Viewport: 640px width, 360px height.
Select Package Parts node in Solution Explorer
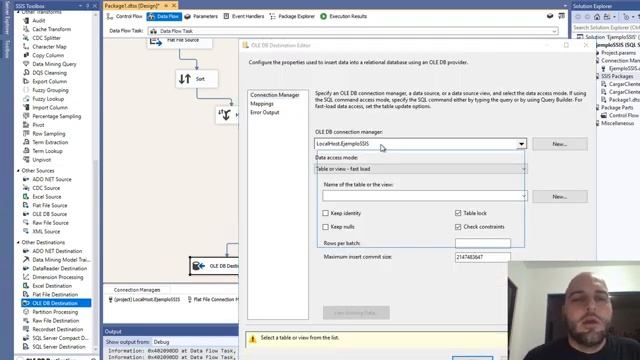(x=617, y=107)
